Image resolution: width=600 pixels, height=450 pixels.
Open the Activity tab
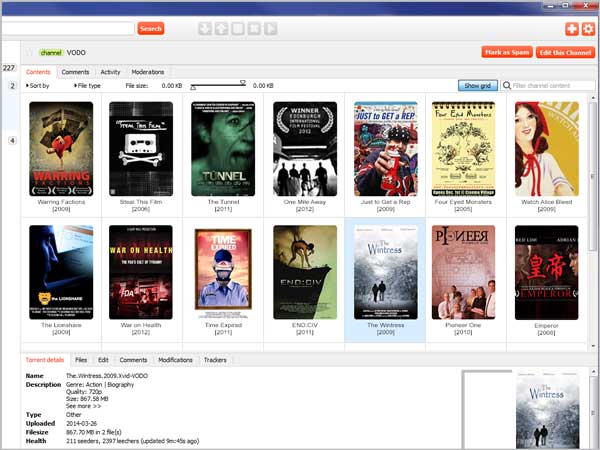coord(110,72)
